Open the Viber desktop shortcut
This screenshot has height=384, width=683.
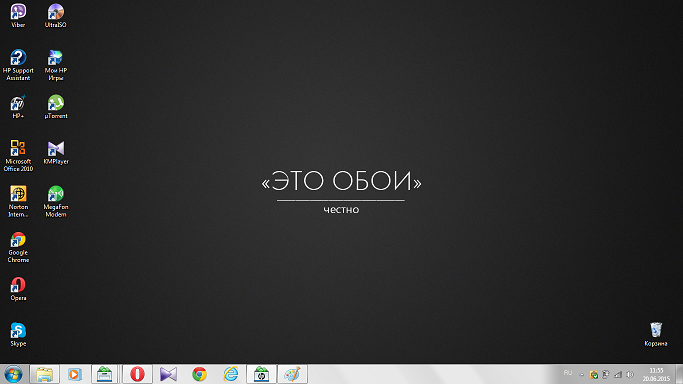tap(18, 15)
